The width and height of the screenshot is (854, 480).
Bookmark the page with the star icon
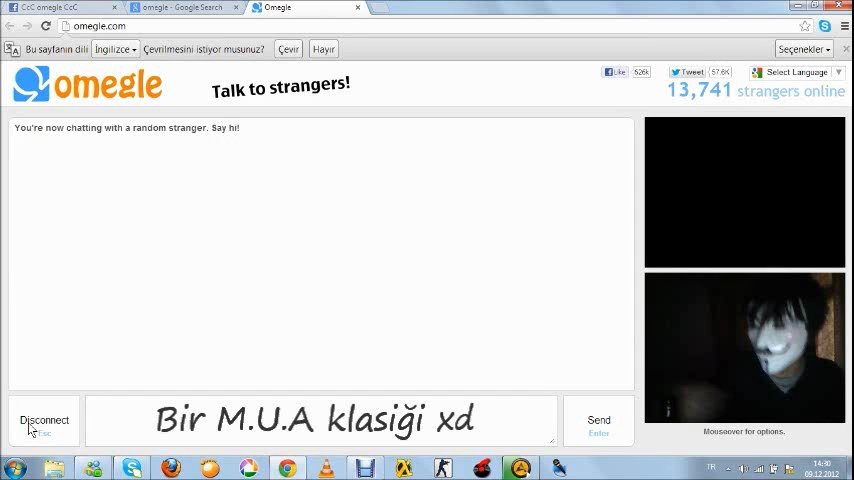click(x=804, y=26)
